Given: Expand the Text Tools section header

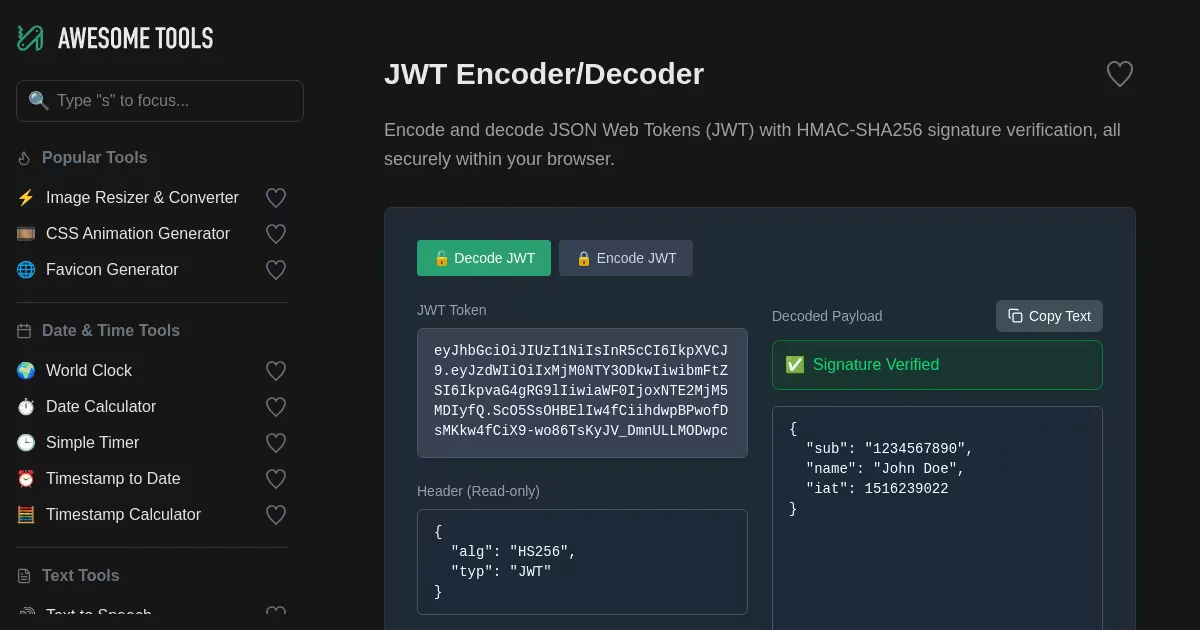Looking at the screenshot, I should pos(80,576).
